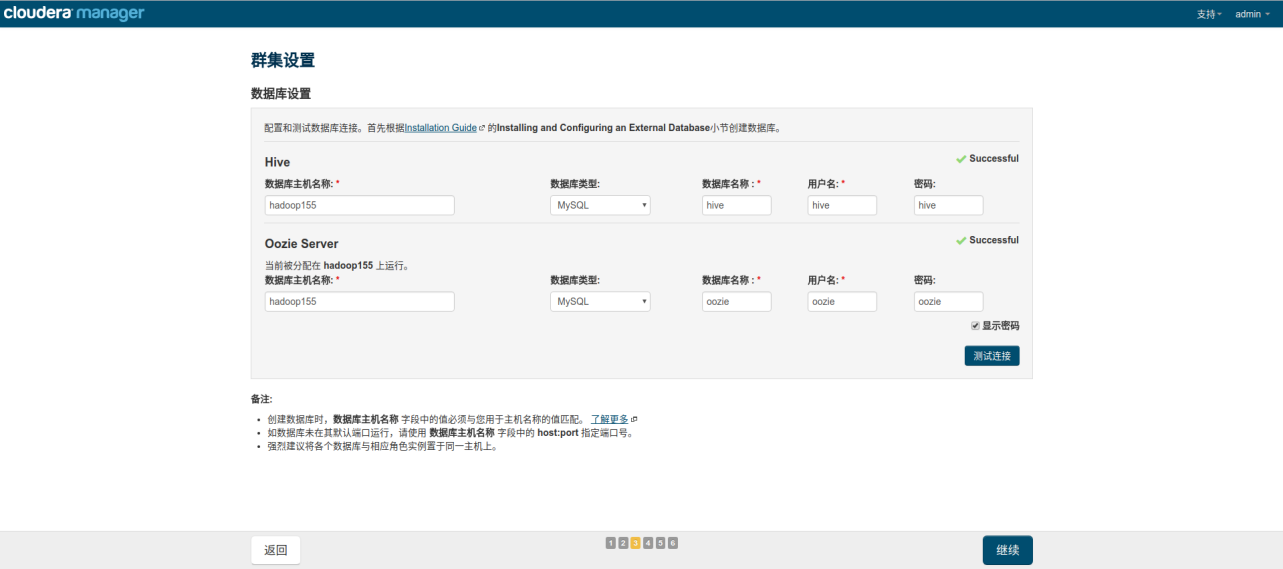1283x569 pixels.
Task: Click the Cloudera Manager logo
Action: pos(73,13)
